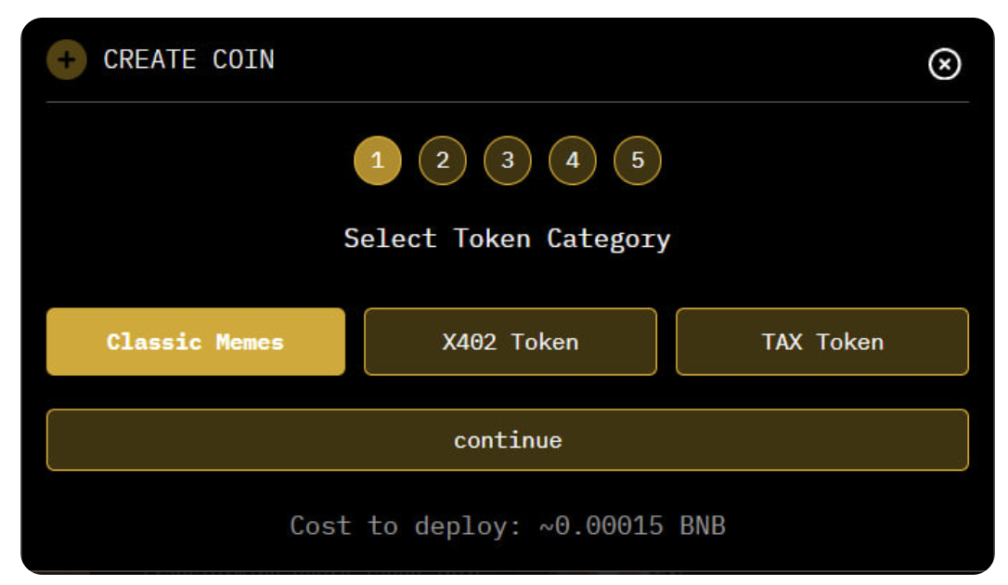
Task: Click step indicator 3
Action: pyautogui.click(x=508, y=159)
